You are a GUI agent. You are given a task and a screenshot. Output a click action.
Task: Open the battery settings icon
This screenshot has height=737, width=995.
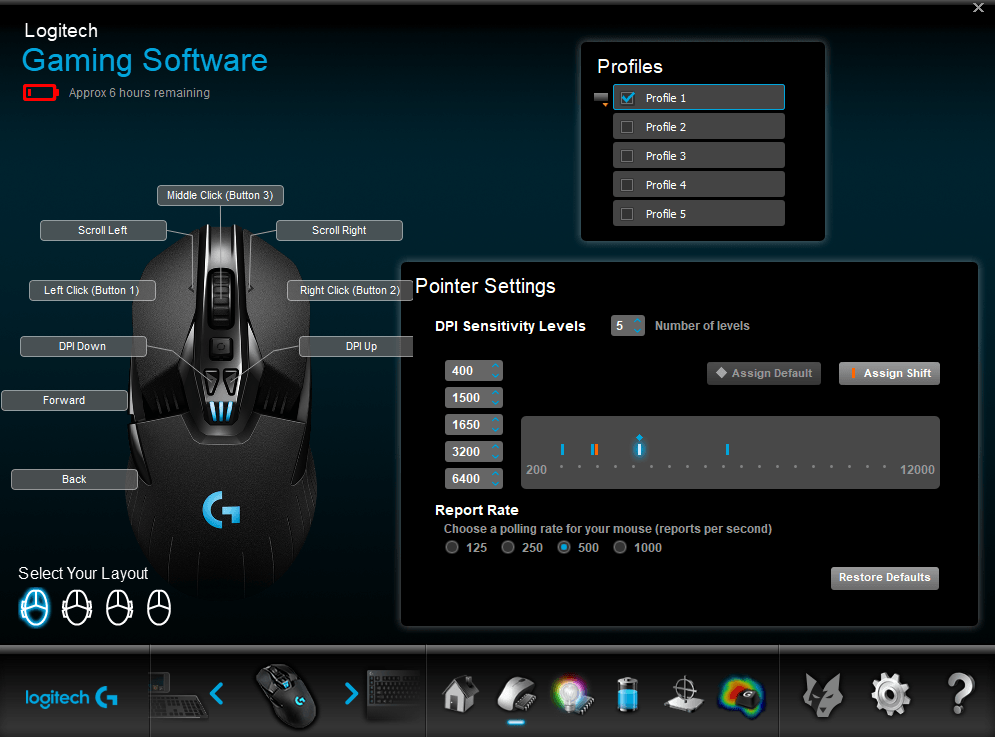coord(627,693)
